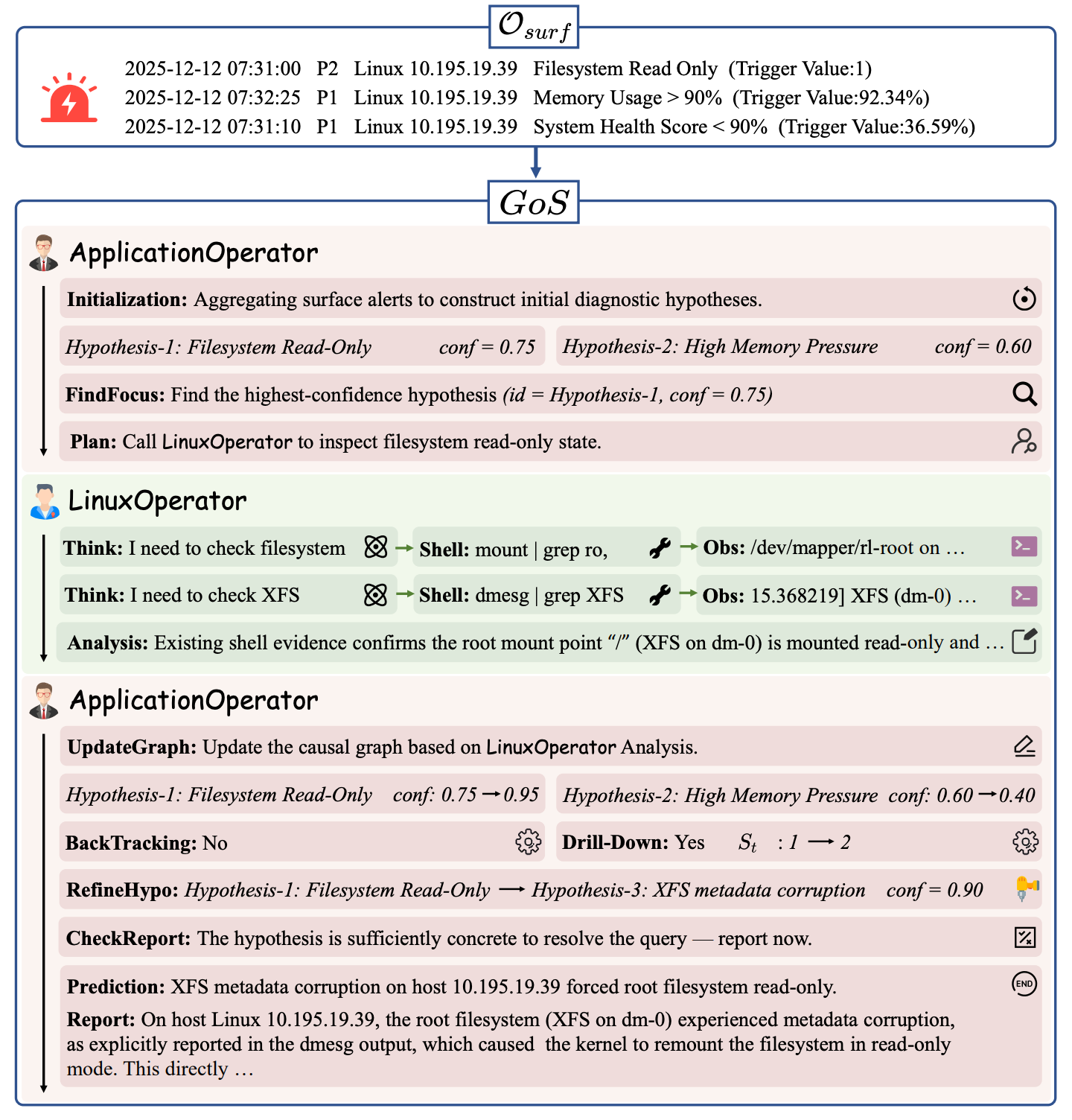The width and height of the screenshot is (1072, 1120).
Task: Select the O surf title label box
Action: [x=534, y=27]
